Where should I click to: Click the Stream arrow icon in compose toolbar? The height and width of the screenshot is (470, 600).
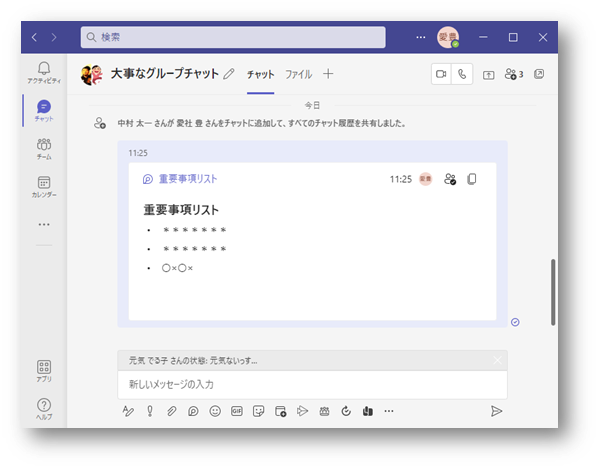(x=302, y=411)
